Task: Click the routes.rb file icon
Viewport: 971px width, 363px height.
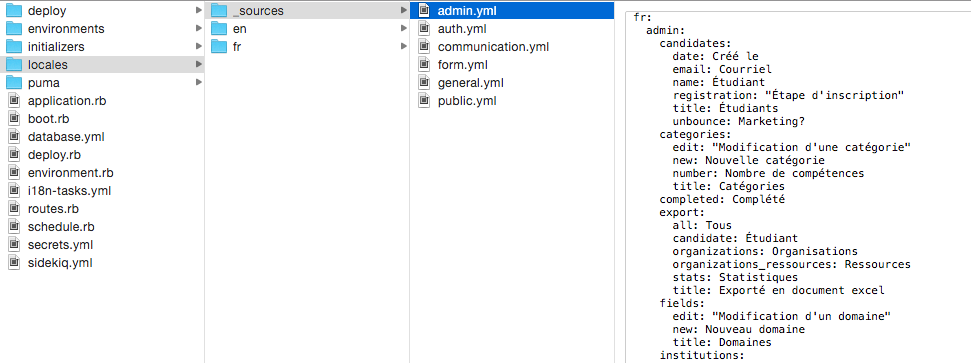Action: [14, 208]
